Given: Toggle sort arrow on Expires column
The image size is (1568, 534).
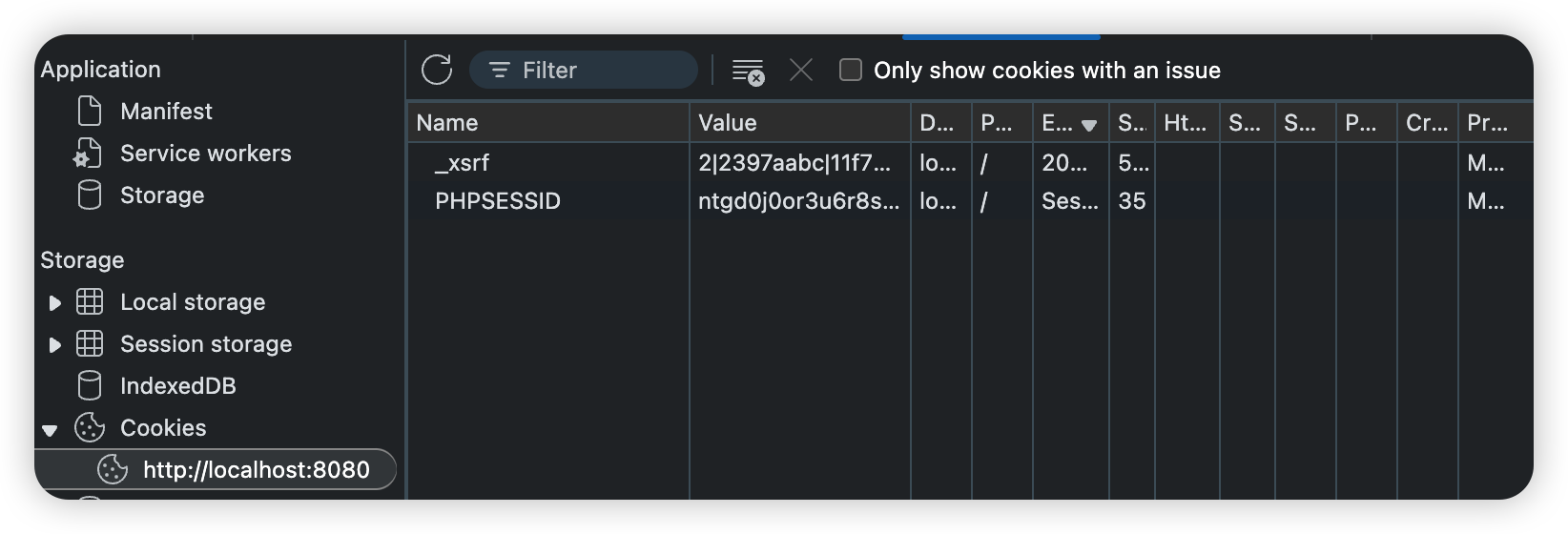Looking at the screenshot, I should click(x=1088, y=125).
